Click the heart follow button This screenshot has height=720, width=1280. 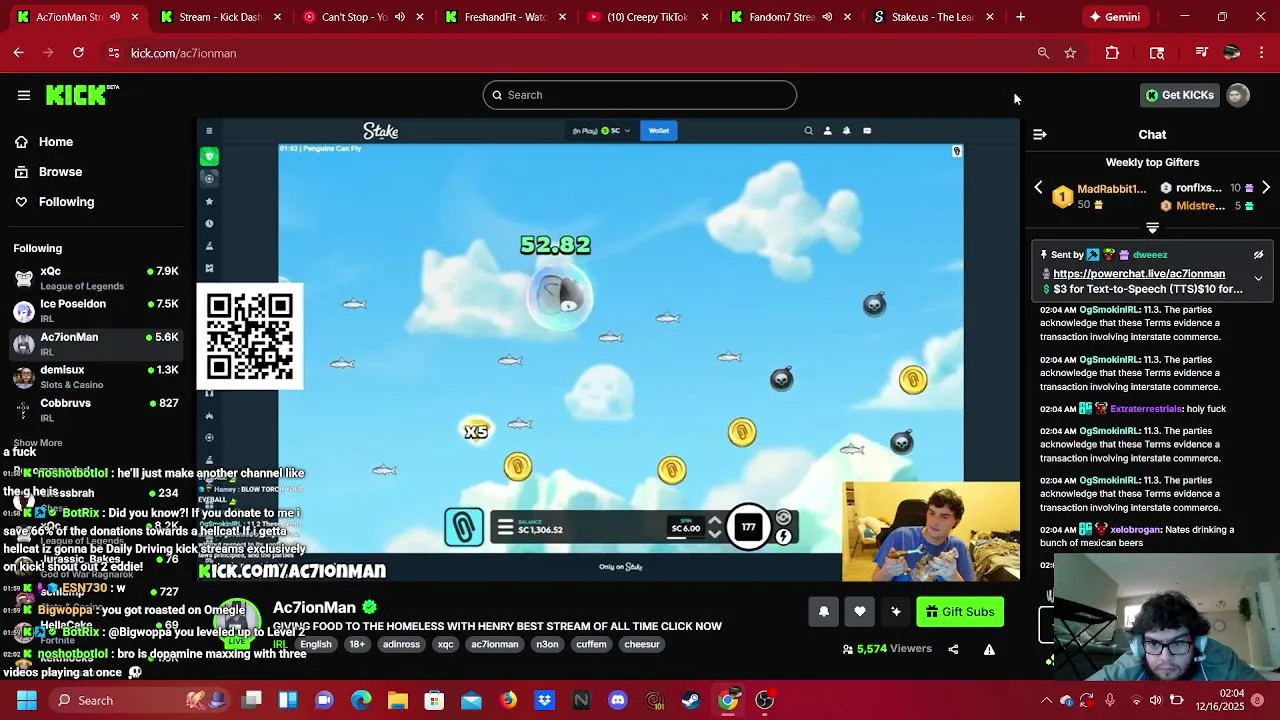coord(860,612)
